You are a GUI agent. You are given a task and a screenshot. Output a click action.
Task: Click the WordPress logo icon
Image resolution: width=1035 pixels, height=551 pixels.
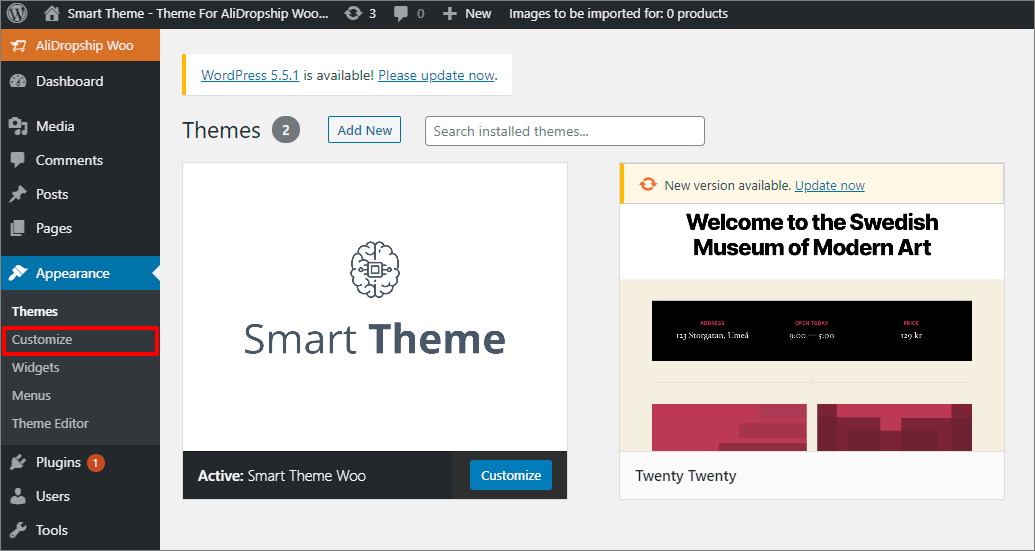[x=18, y=14]
